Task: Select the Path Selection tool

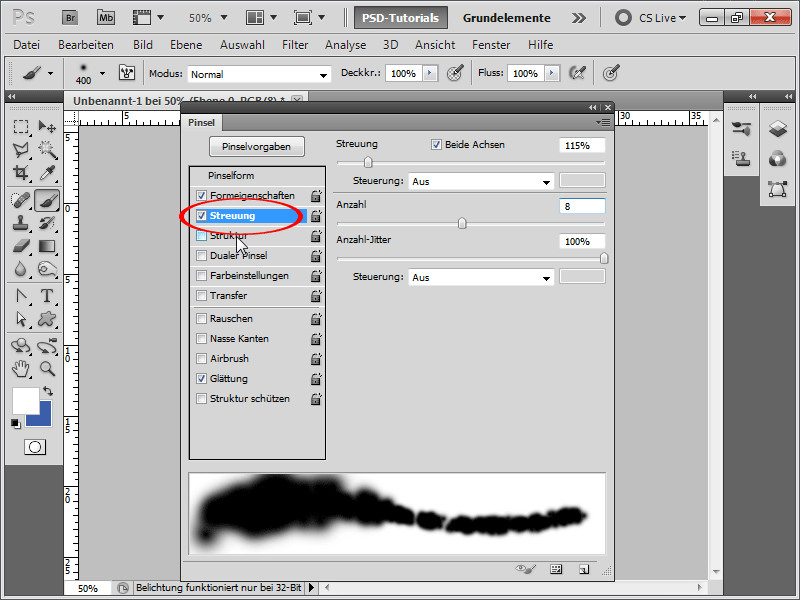Action: click(x=21, y=319)
